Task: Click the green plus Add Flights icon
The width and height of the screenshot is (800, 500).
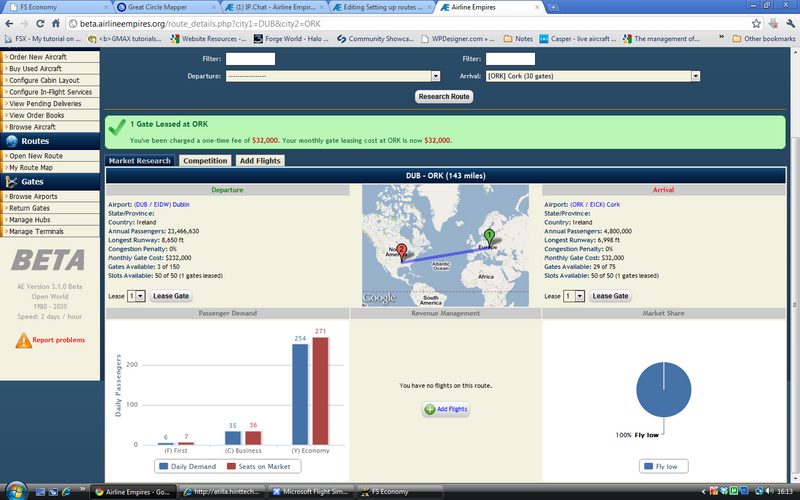Action: 430,409
